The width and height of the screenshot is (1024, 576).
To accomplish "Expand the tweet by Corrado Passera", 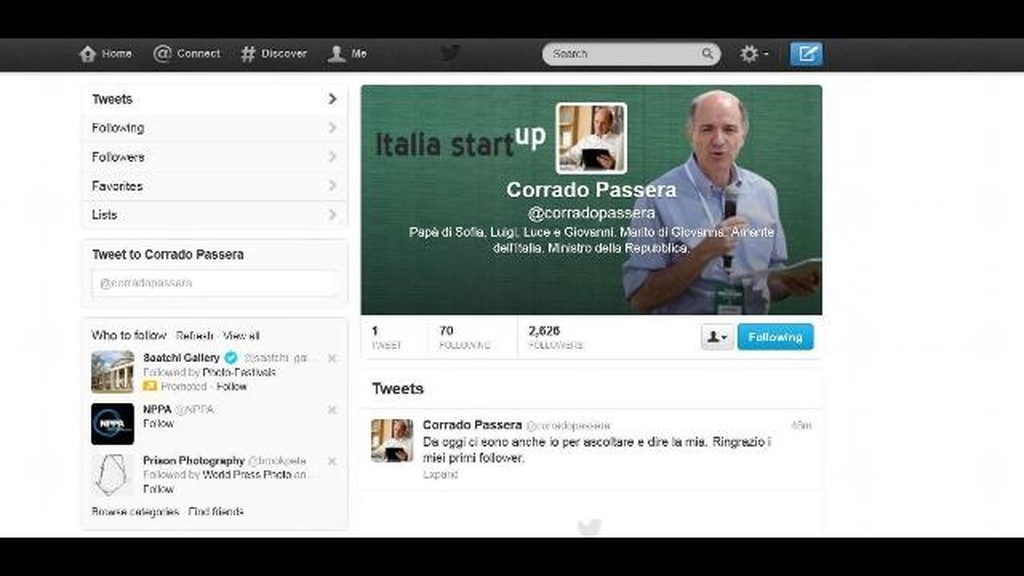I will pyautogui.click(x=440, y=475).
